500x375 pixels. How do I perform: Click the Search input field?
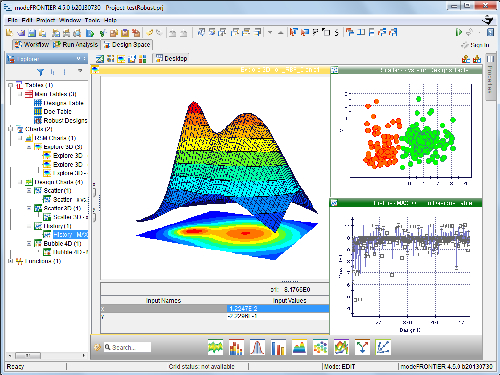(127, 347)
